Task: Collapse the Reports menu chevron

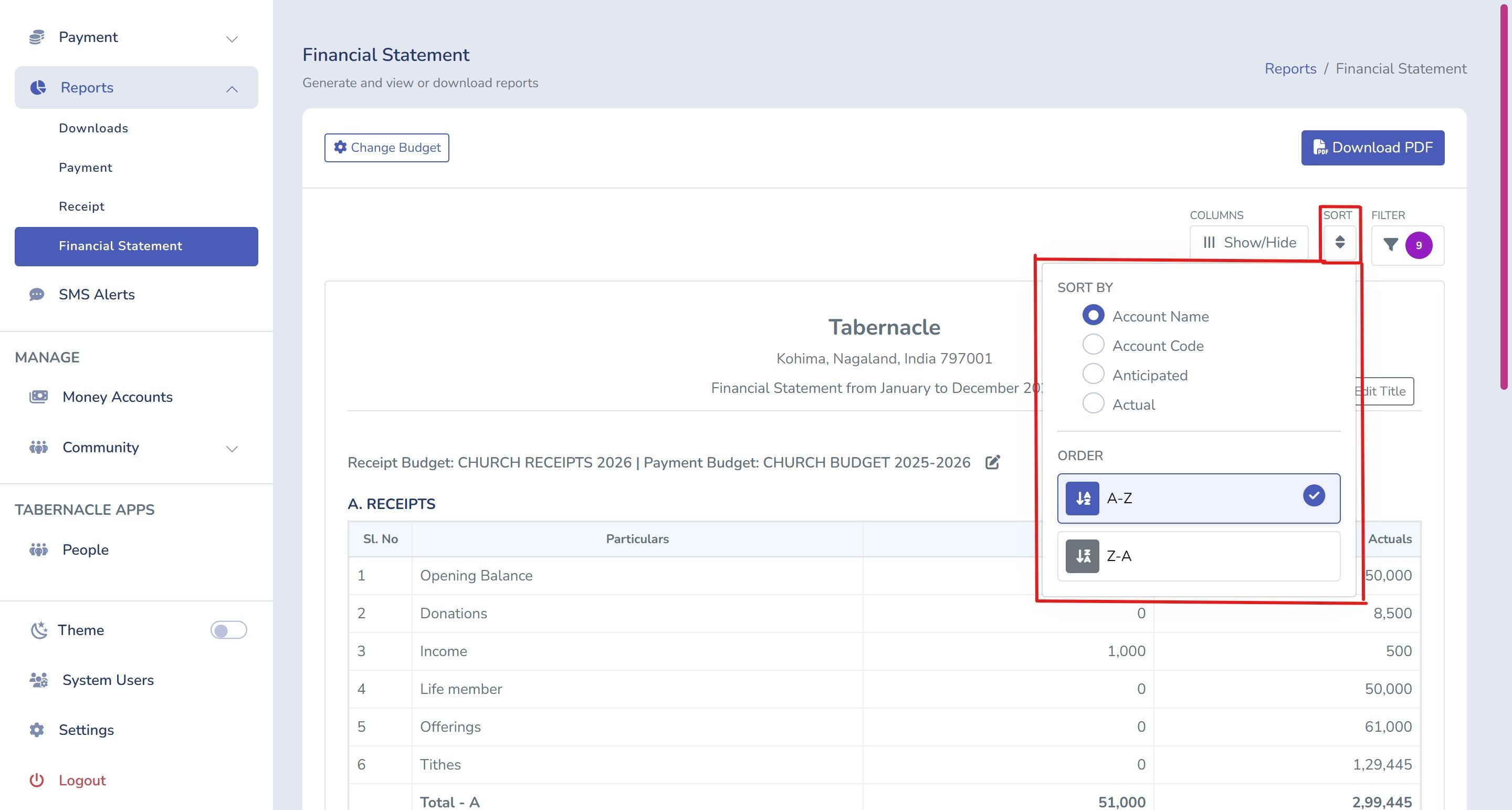Action: [232, 89]
